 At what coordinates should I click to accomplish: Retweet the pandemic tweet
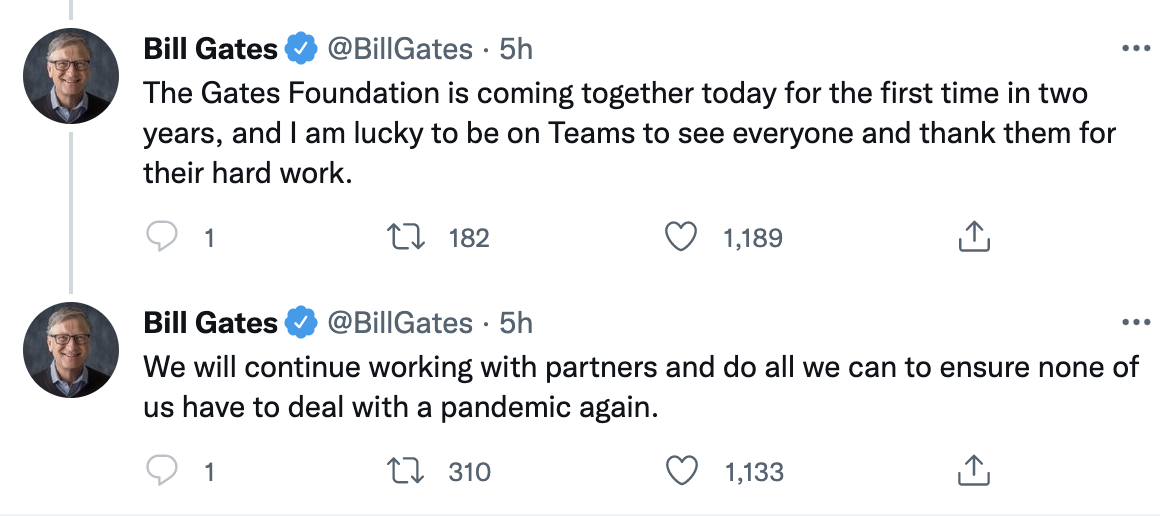click(406, 471)
